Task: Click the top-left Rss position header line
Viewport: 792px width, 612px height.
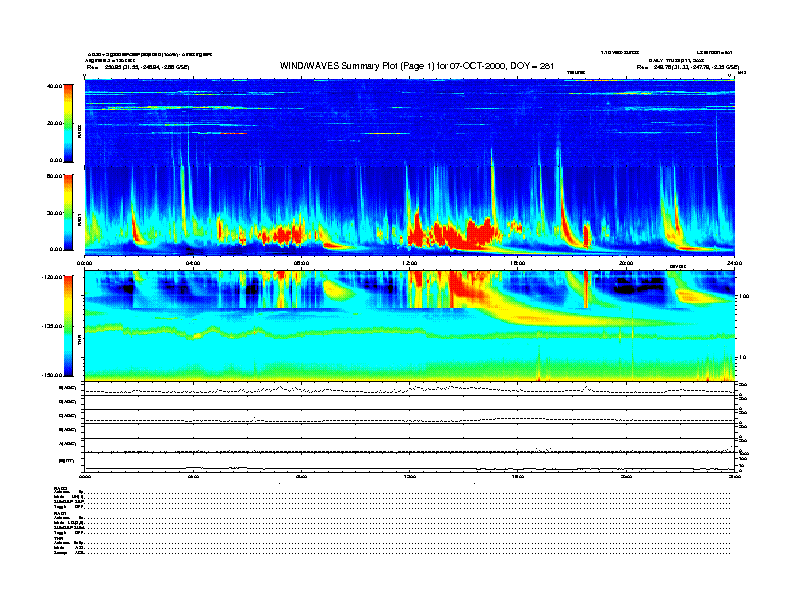Action: coord(138,67)
